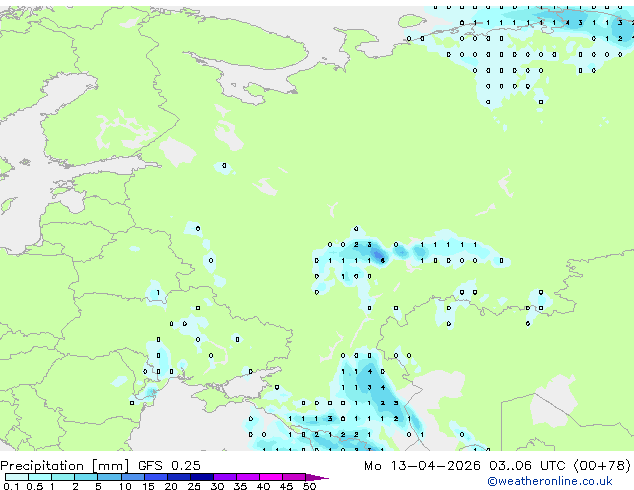Click the '(00+78)' forecast offset text

click(602, 466)
